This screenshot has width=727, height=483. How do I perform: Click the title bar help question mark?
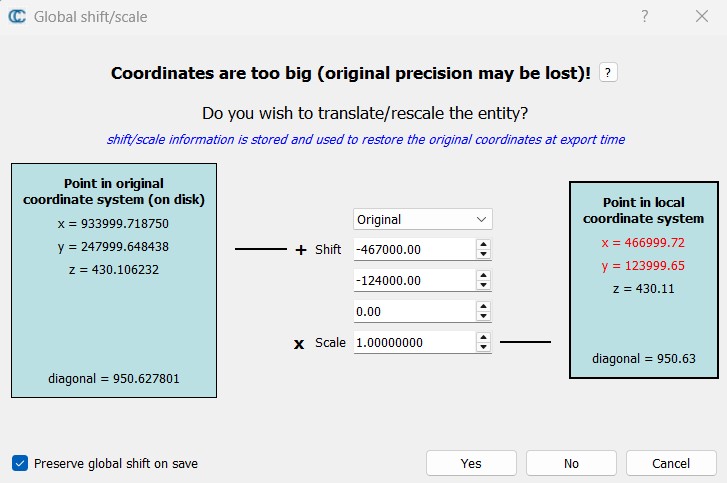[645, 16]
